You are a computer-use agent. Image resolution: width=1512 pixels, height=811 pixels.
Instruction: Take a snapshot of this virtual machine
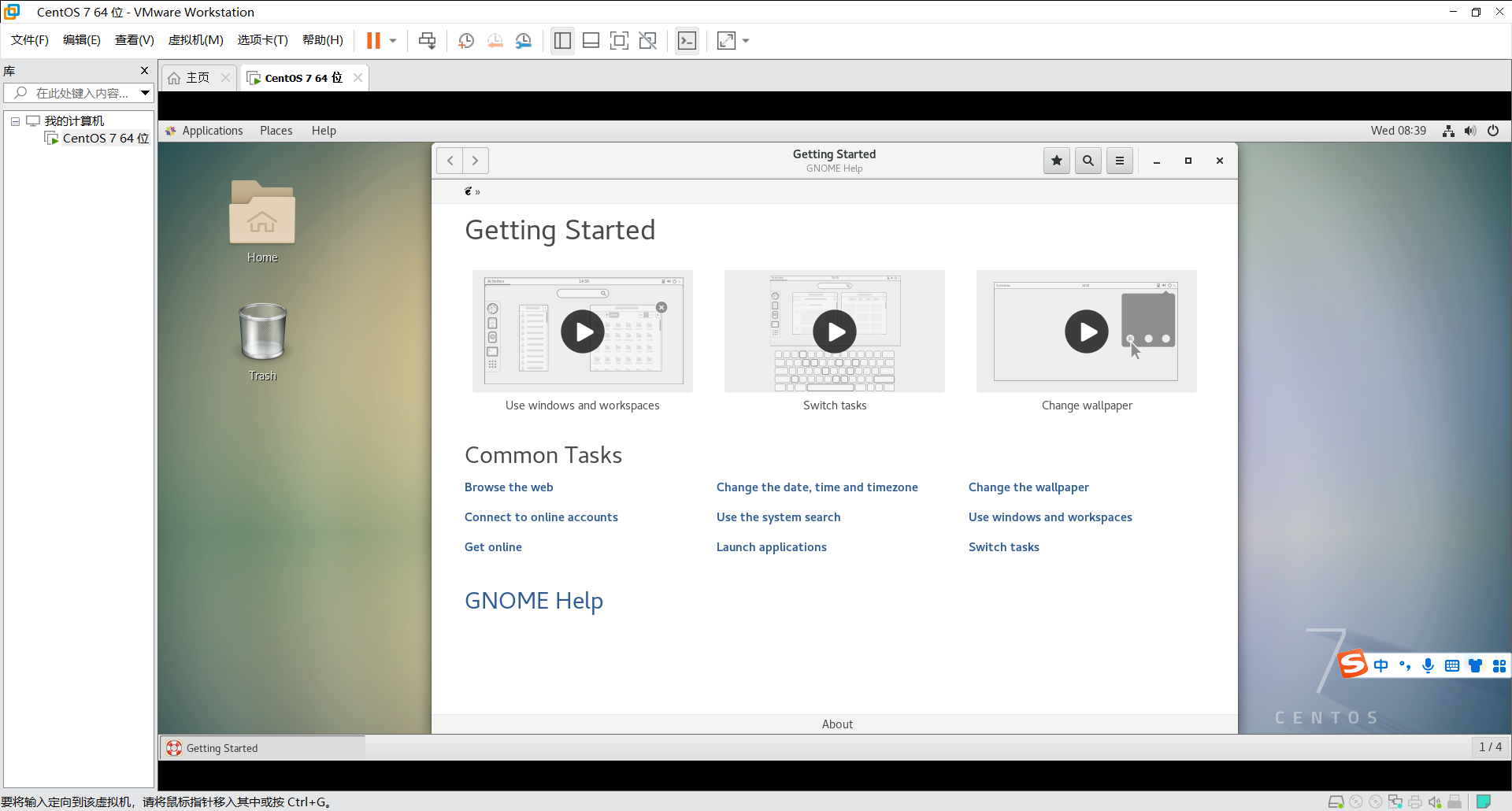pos(466,41)
